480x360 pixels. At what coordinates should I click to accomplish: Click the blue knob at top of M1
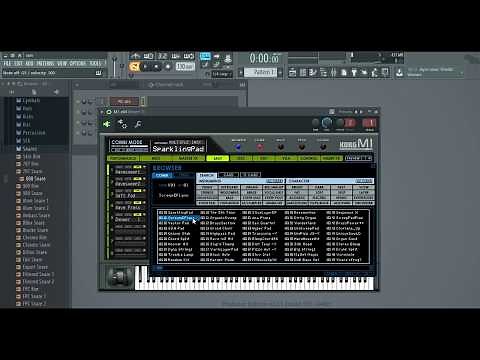click(238, 147)
